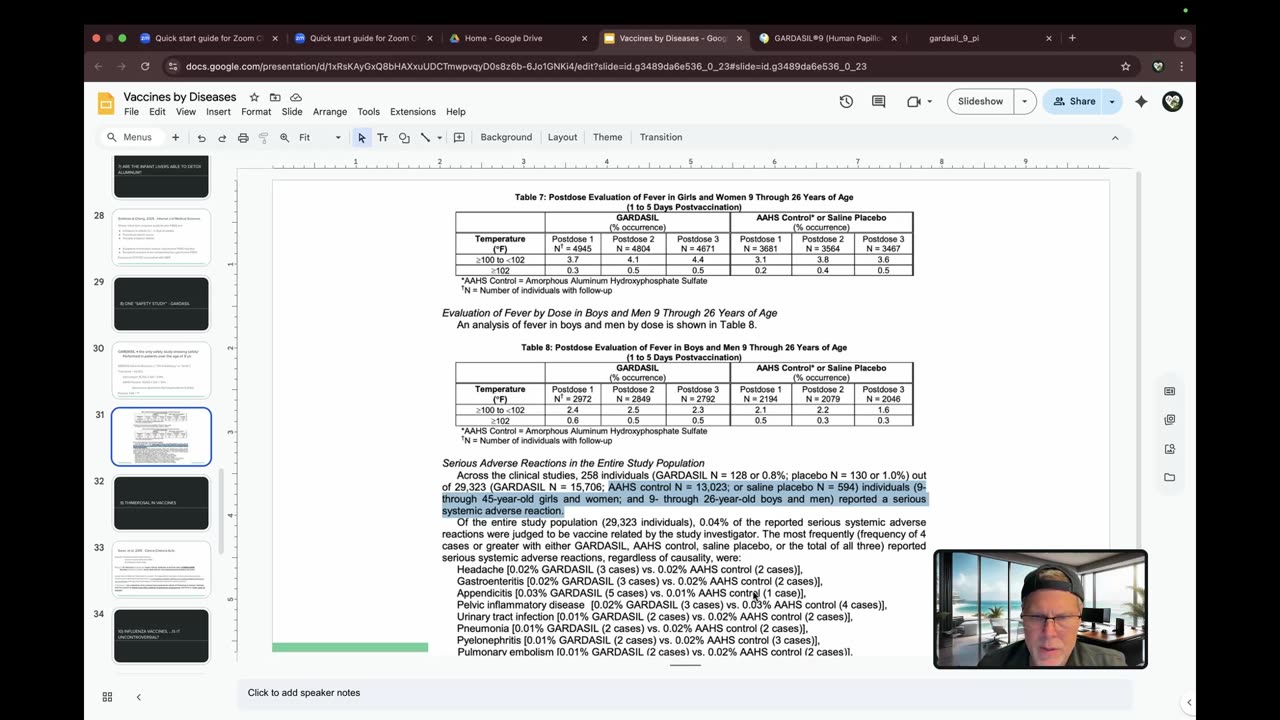
Task: Move presentation using the folder icon
Action: point(275,97)
